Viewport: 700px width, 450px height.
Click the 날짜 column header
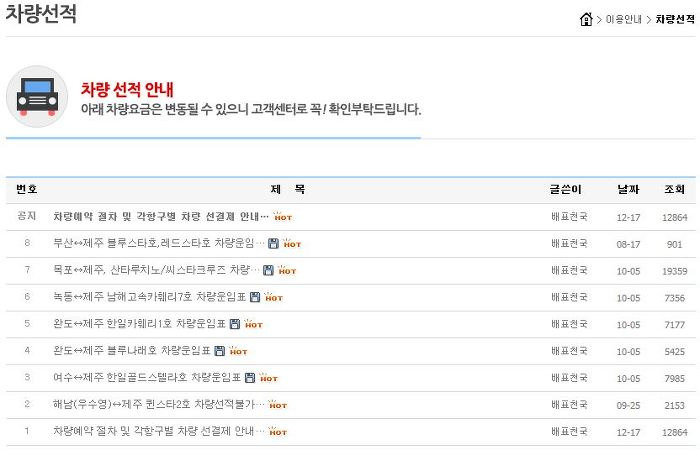(x=628, y=189)
